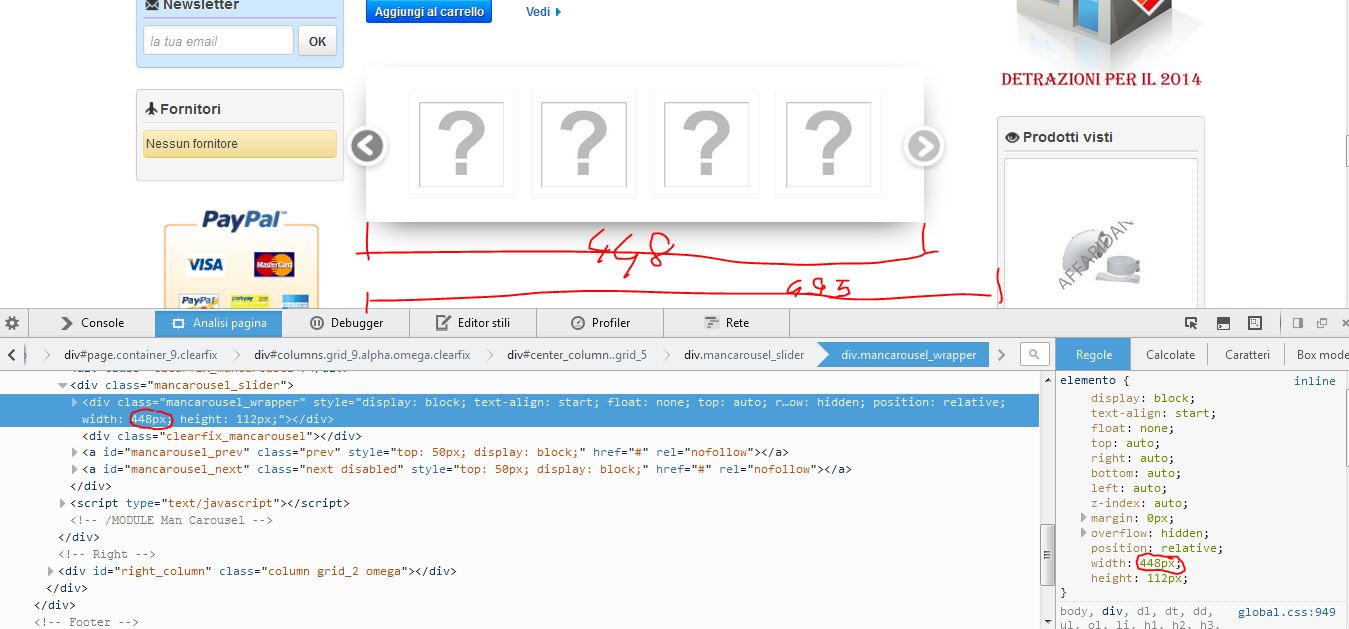Open fourth carousel placeholder image
This screenshot has height=629, width=1349.
click(x=828, y=145)
